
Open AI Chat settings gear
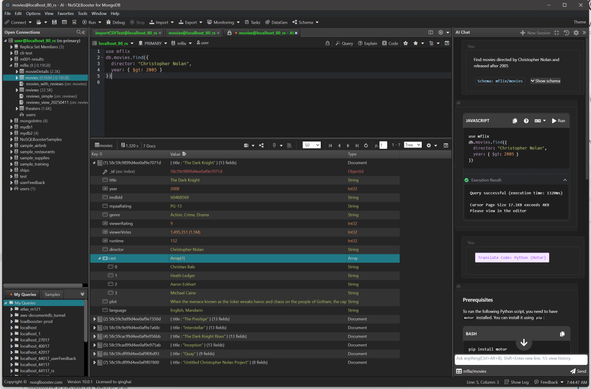click(576, 33)
